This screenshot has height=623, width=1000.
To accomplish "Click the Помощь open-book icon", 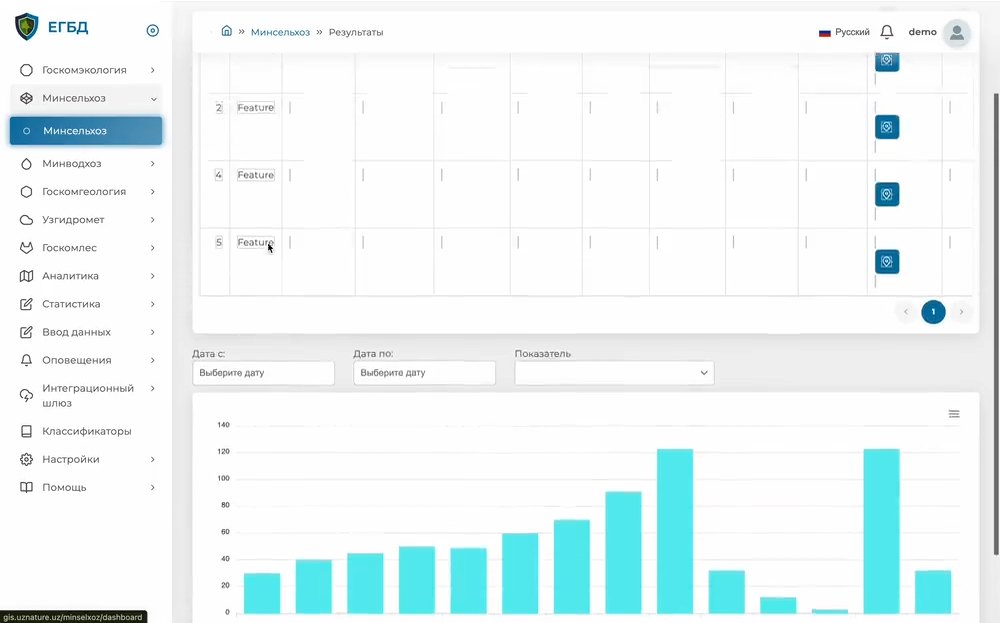I will tap(26, 488).
